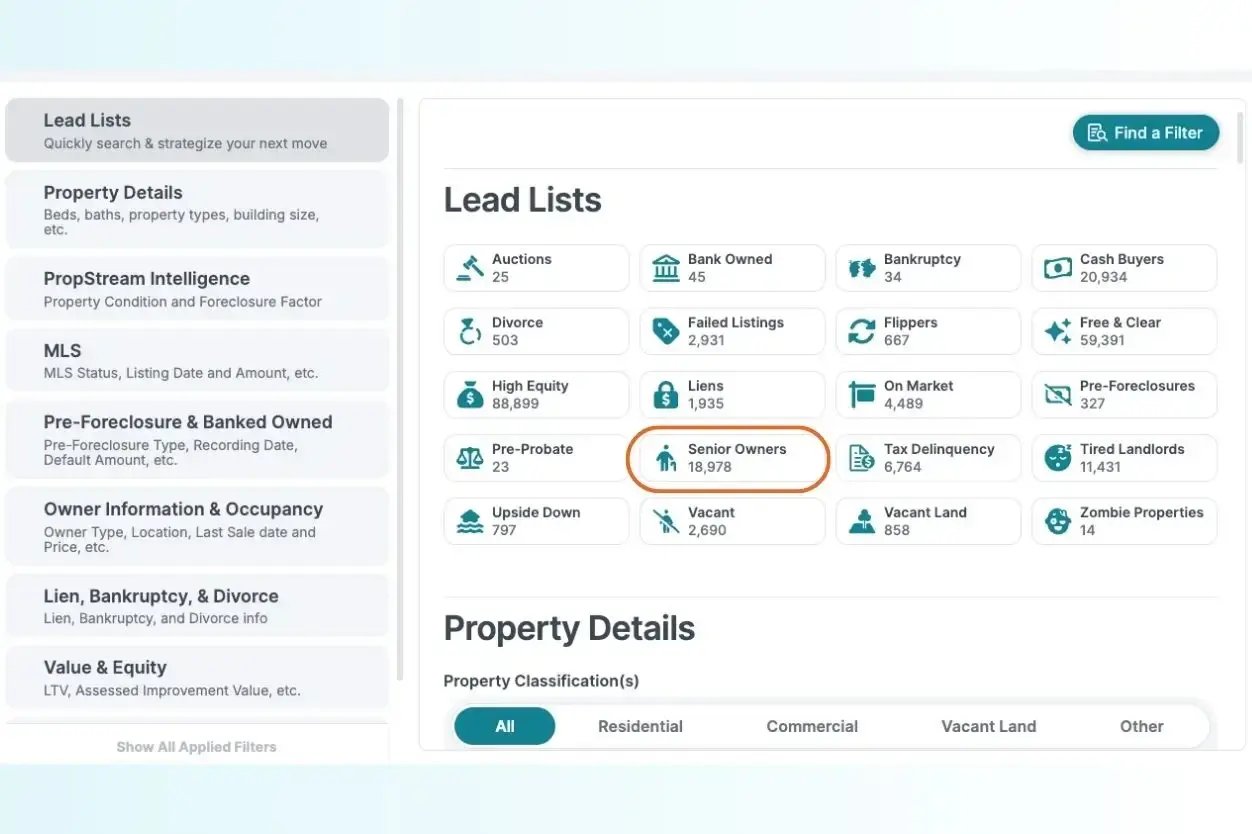Click the sidebar vertical scrollbar

401,390
